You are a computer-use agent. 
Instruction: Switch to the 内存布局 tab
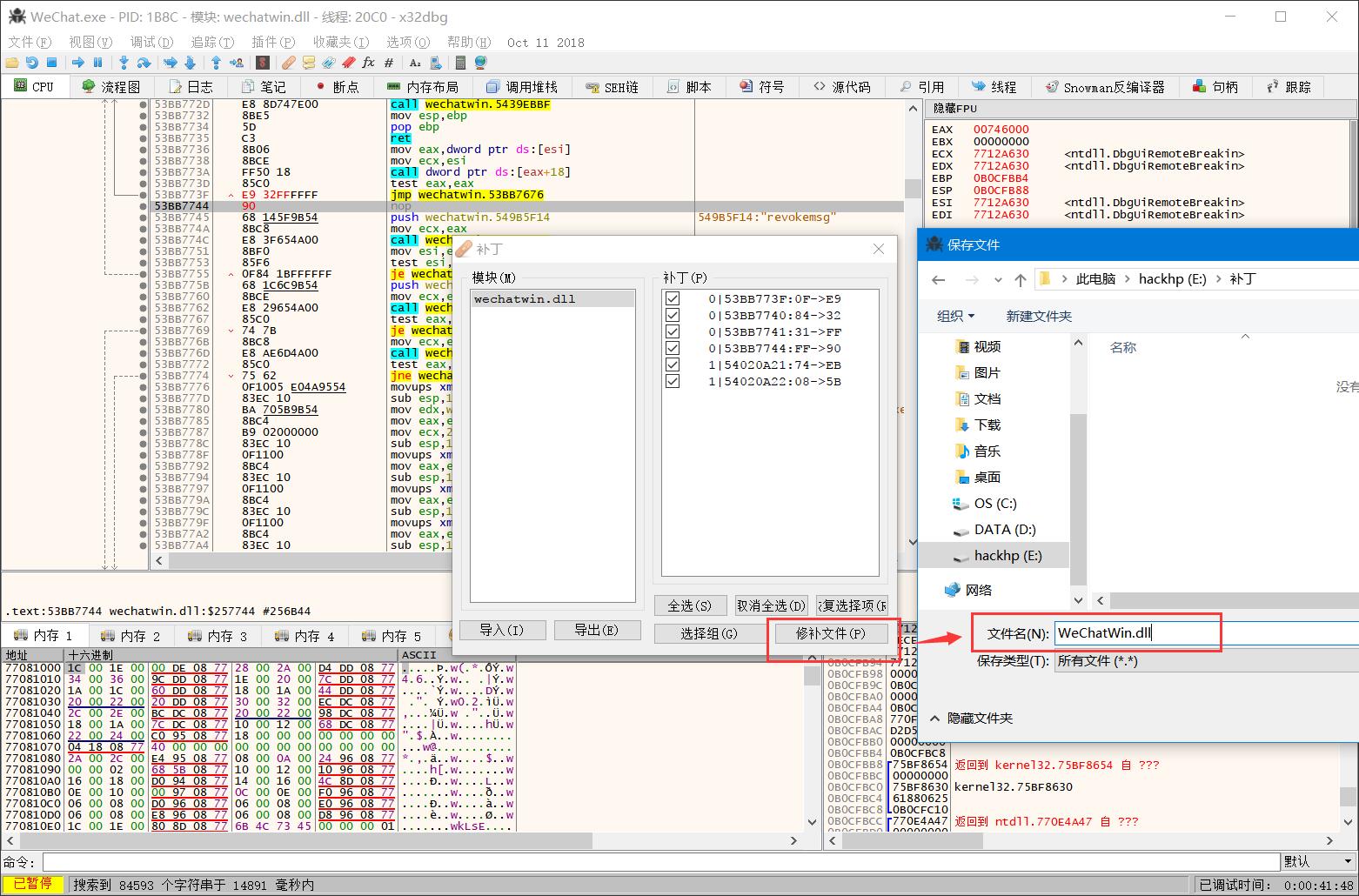point(423,87)
